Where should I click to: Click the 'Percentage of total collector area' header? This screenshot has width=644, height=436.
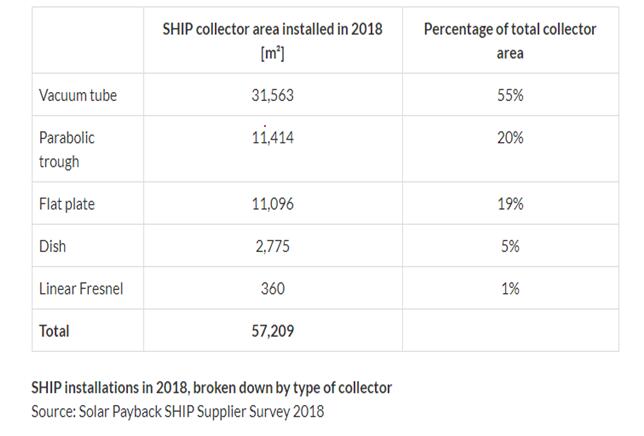(510, 41)
